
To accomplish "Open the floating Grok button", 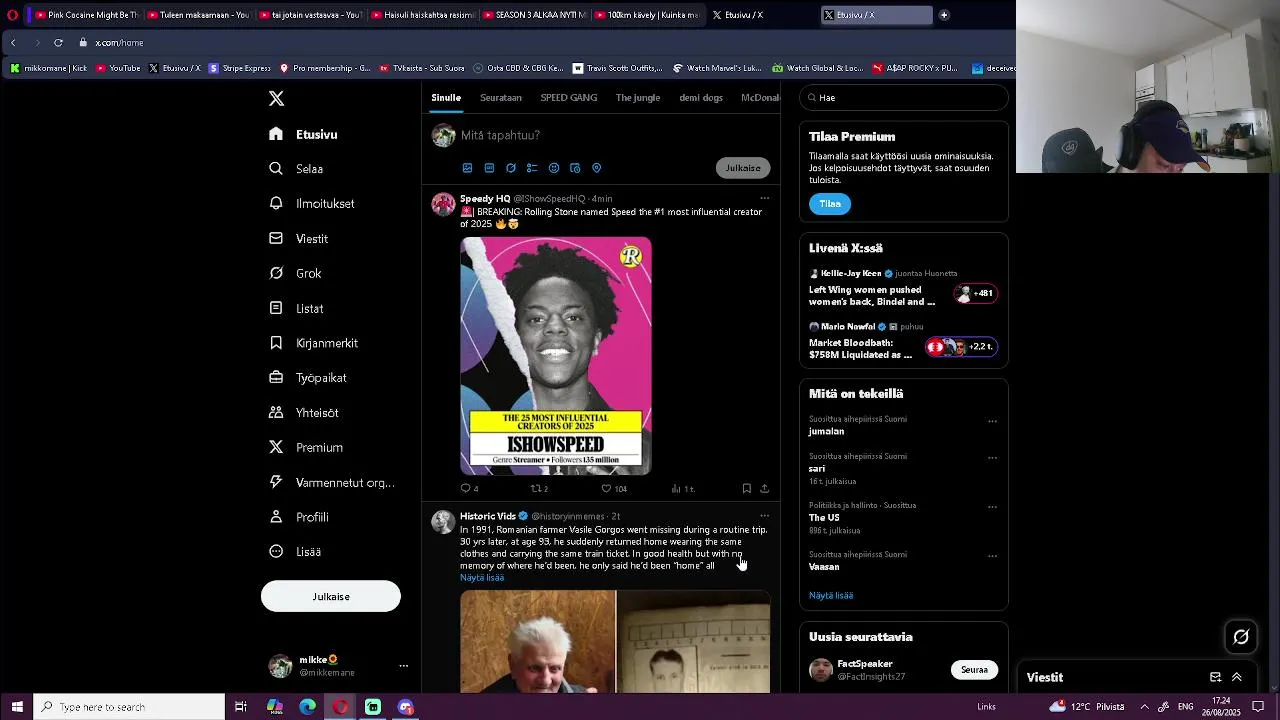I will coord(1241,637).
